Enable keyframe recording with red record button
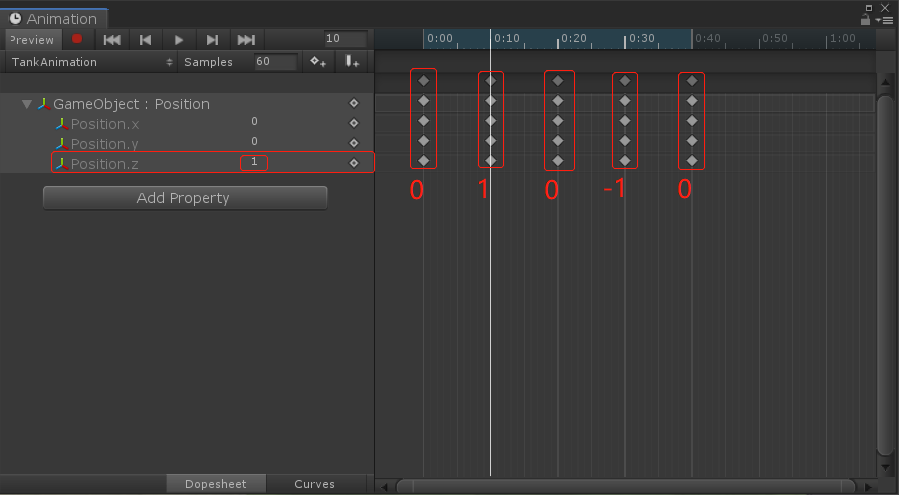Viewport: 899px width, 495px height. point(77,39)
